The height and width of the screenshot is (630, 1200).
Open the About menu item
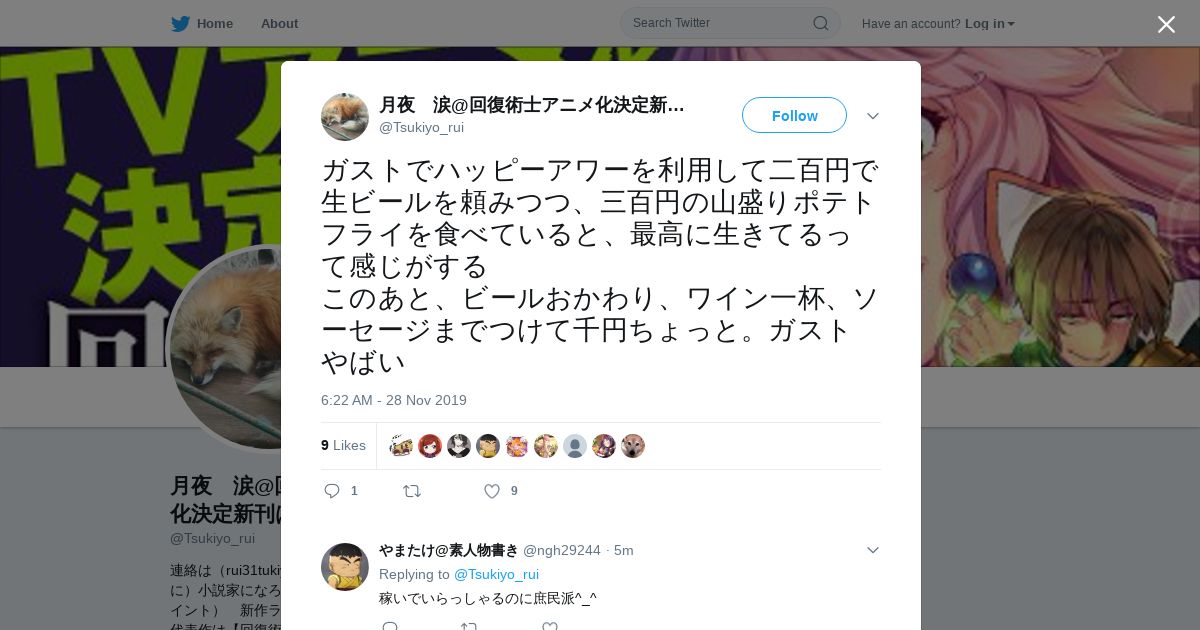coord(279,23)
